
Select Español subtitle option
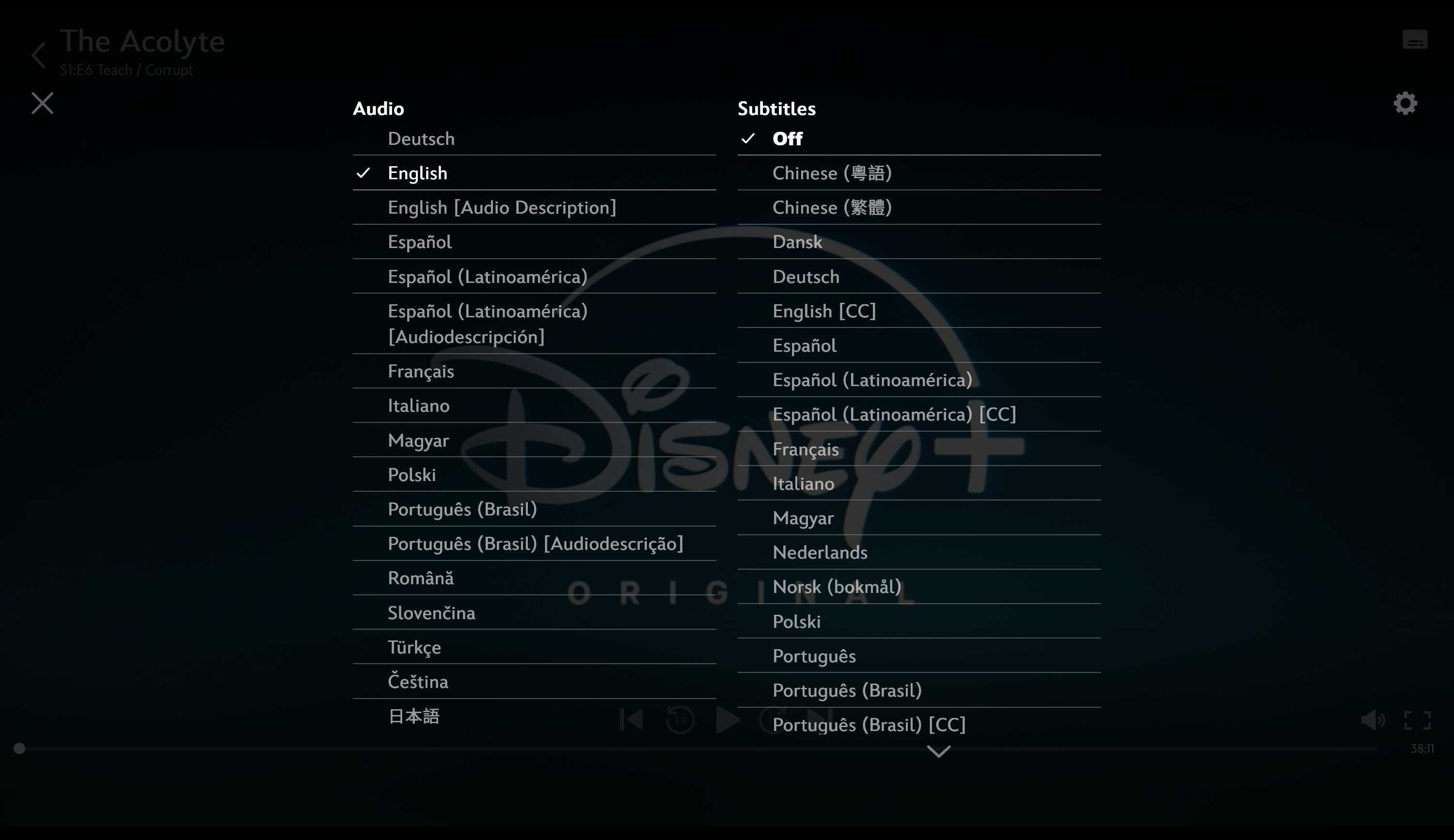click(x=804, y=345)
